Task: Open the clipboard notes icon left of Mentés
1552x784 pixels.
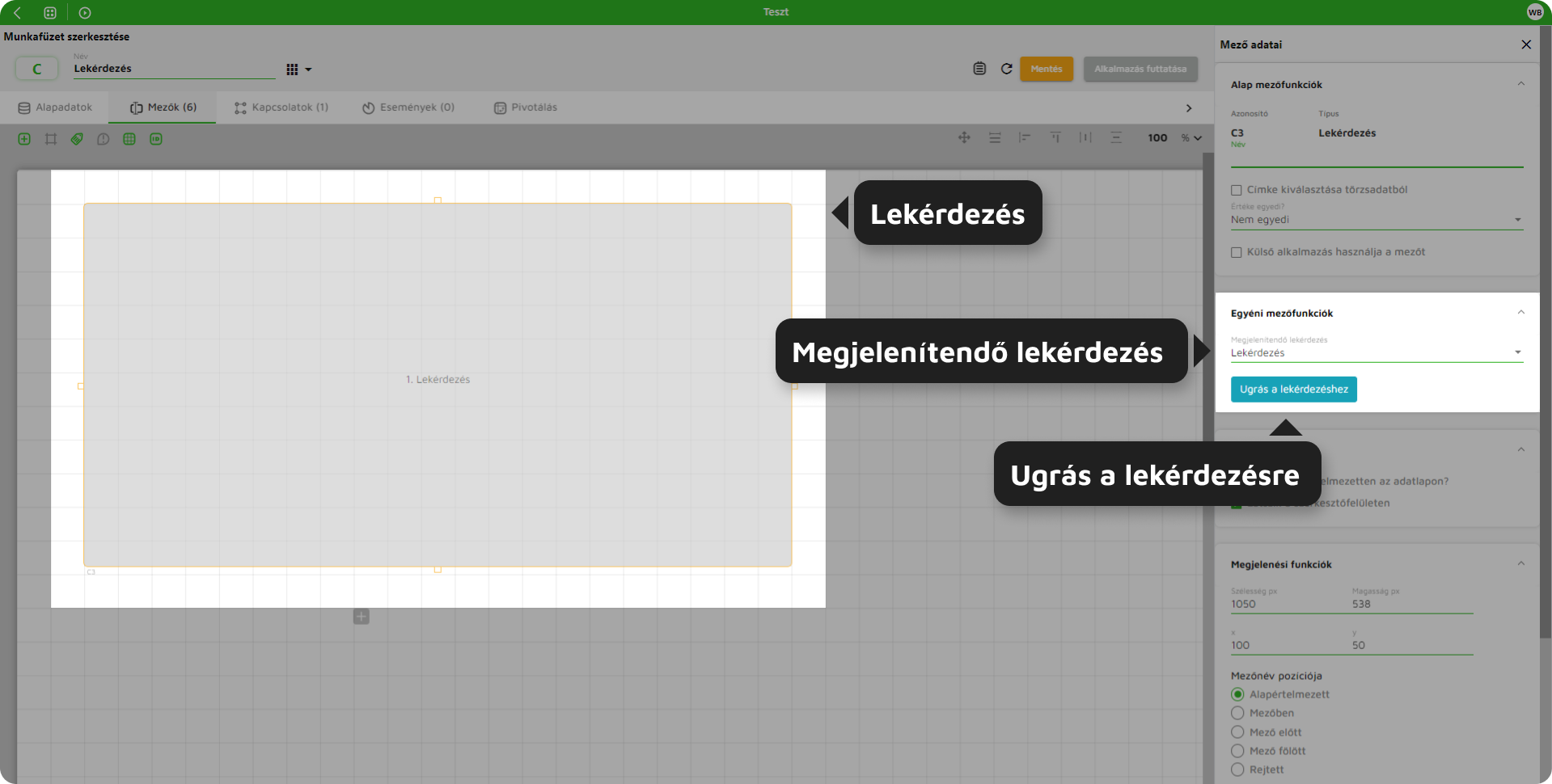Action: point(979,69)
